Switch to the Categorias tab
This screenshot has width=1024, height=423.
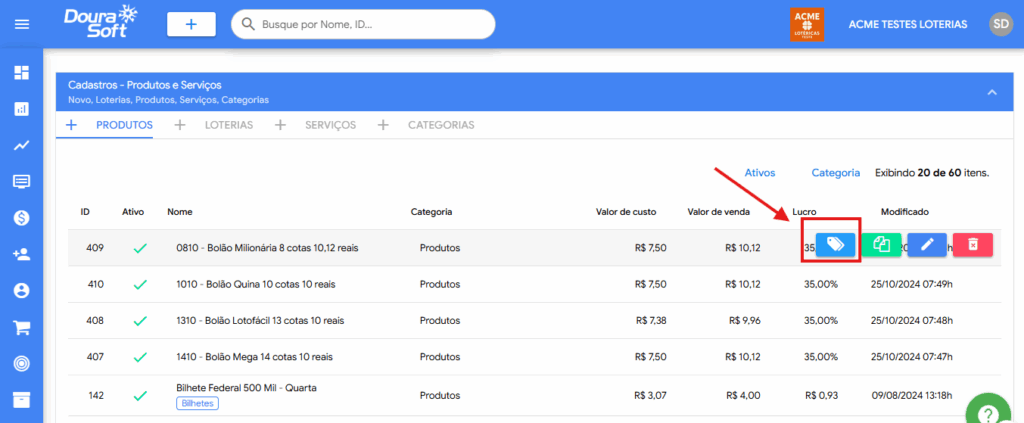click(440, 125)
